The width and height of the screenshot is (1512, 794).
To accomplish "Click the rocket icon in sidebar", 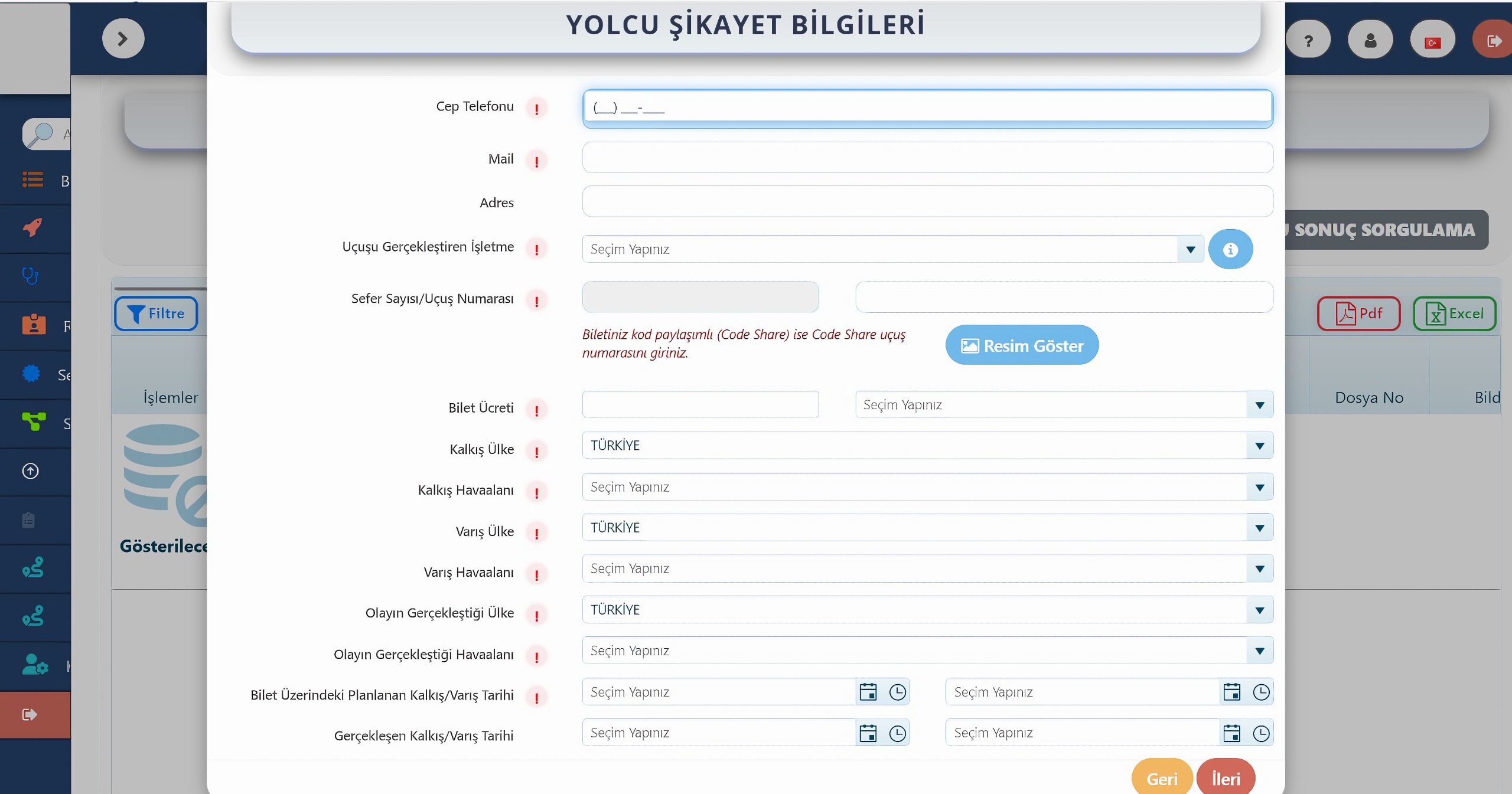I will coord(32,227).
